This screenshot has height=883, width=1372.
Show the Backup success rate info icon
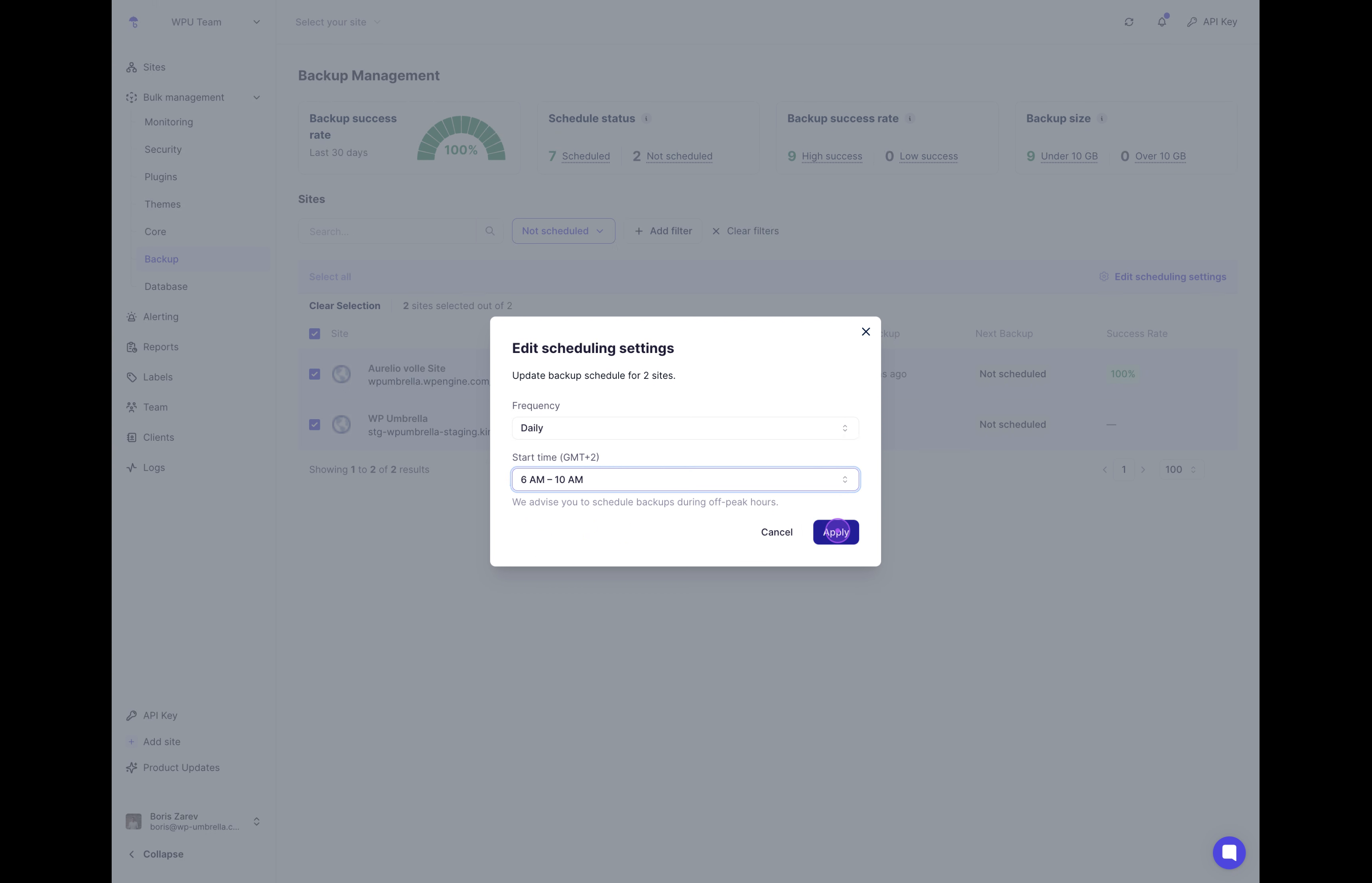point(909,119)
